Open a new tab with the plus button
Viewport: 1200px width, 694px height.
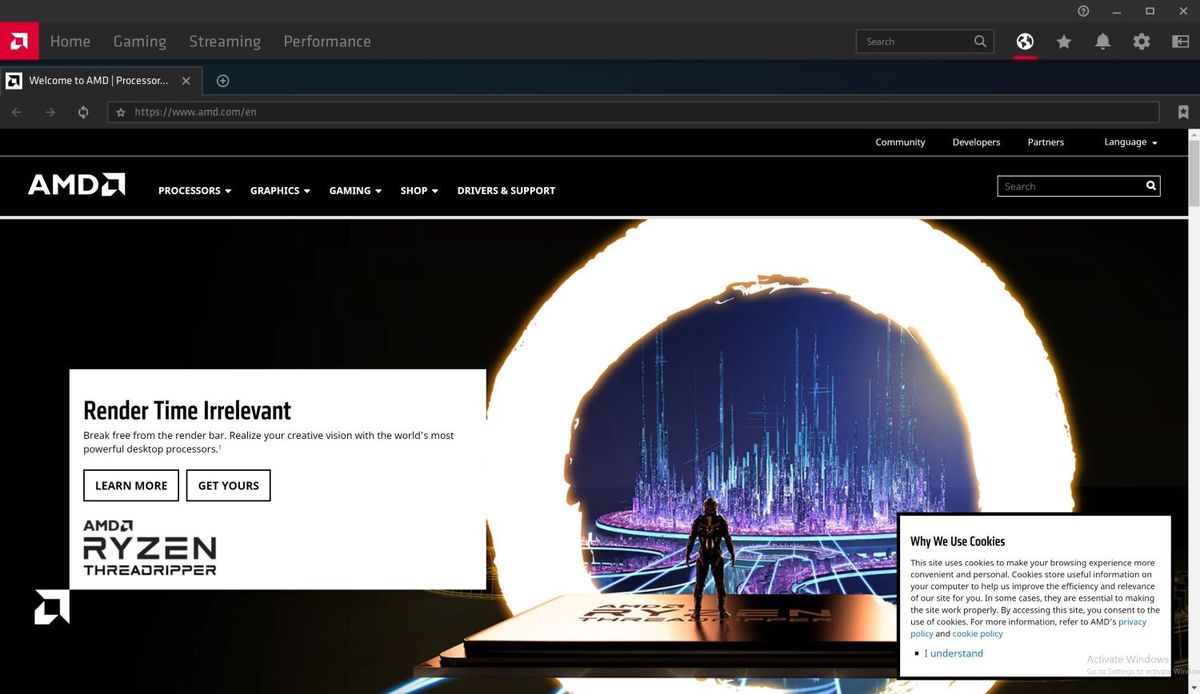click(x=223, y=80)
